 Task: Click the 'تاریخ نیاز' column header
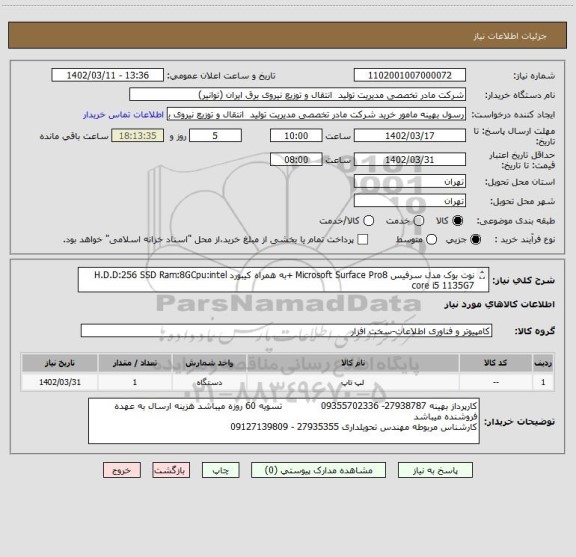[60, 363]
